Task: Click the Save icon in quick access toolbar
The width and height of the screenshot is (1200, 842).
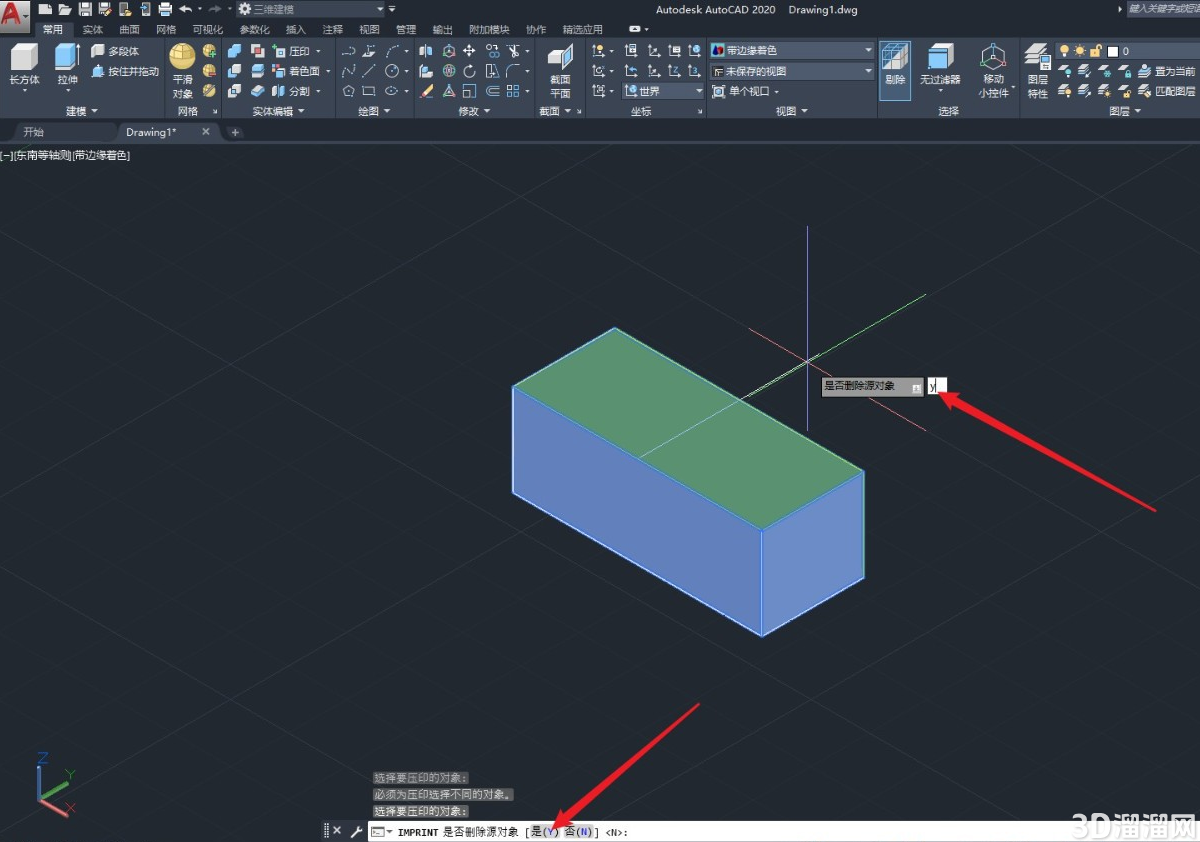Action: tap(85, 9)
